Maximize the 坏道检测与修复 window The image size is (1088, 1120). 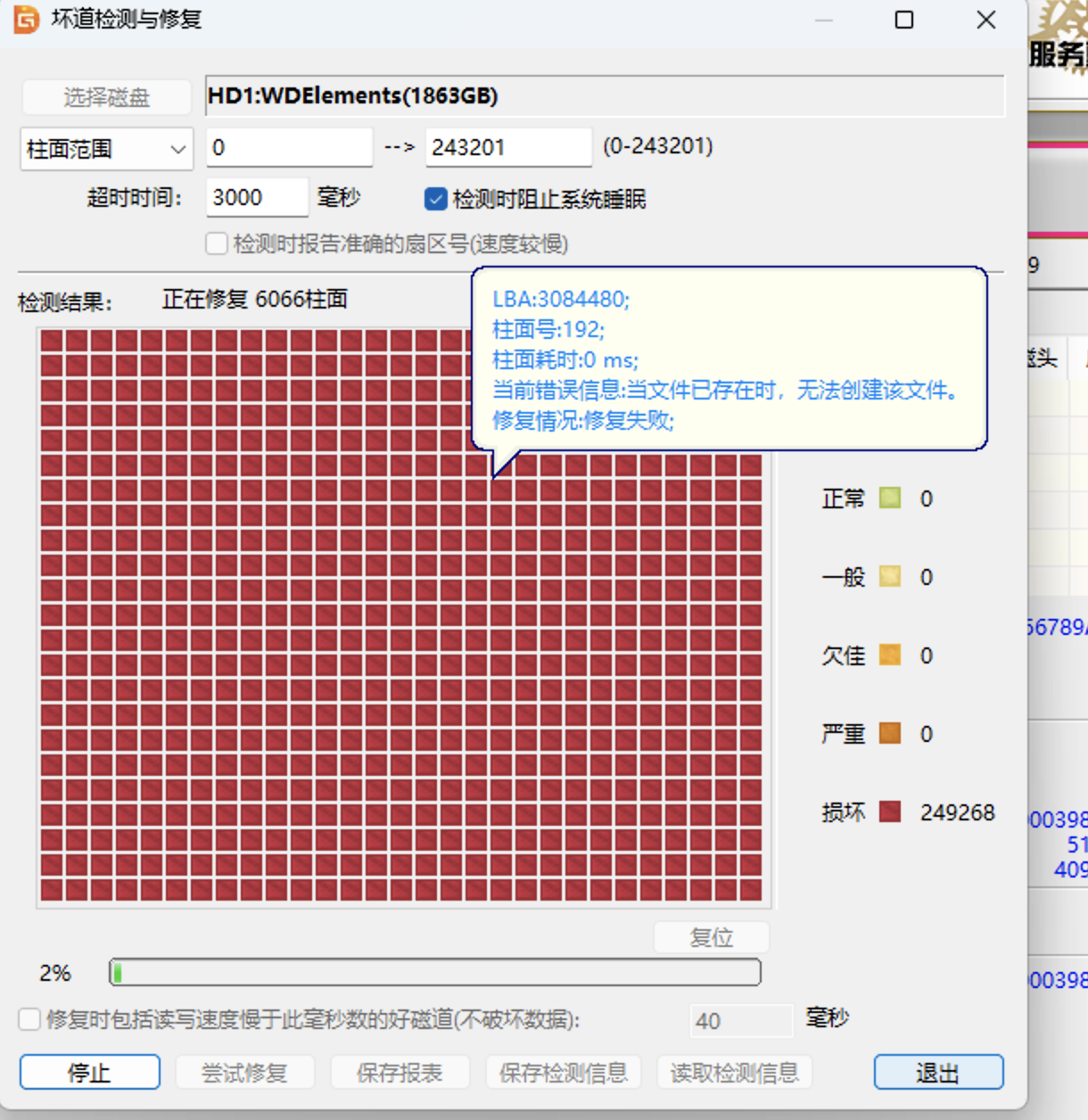[x=903, y=20]
